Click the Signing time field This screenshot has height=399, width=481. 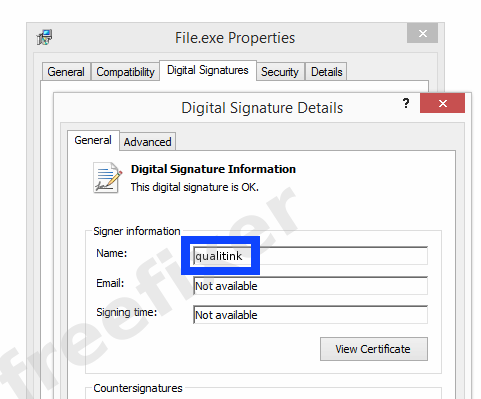[310, 315]
